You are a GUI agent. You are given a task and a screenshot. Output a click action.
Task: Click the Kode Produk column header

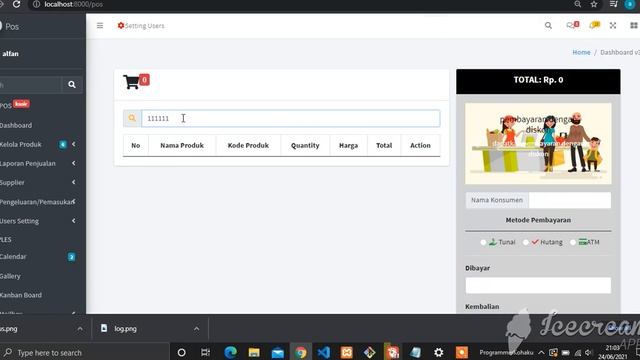coord(248,145)
